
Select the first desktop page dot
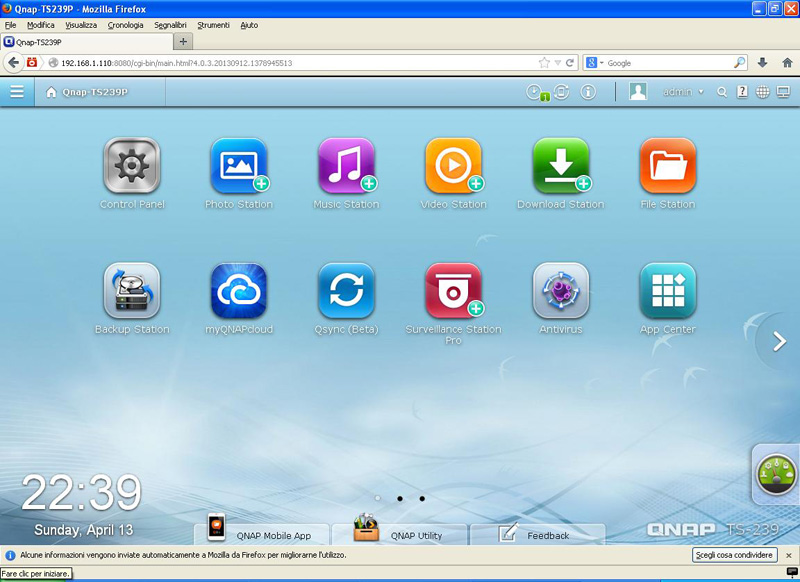(377, 497)
